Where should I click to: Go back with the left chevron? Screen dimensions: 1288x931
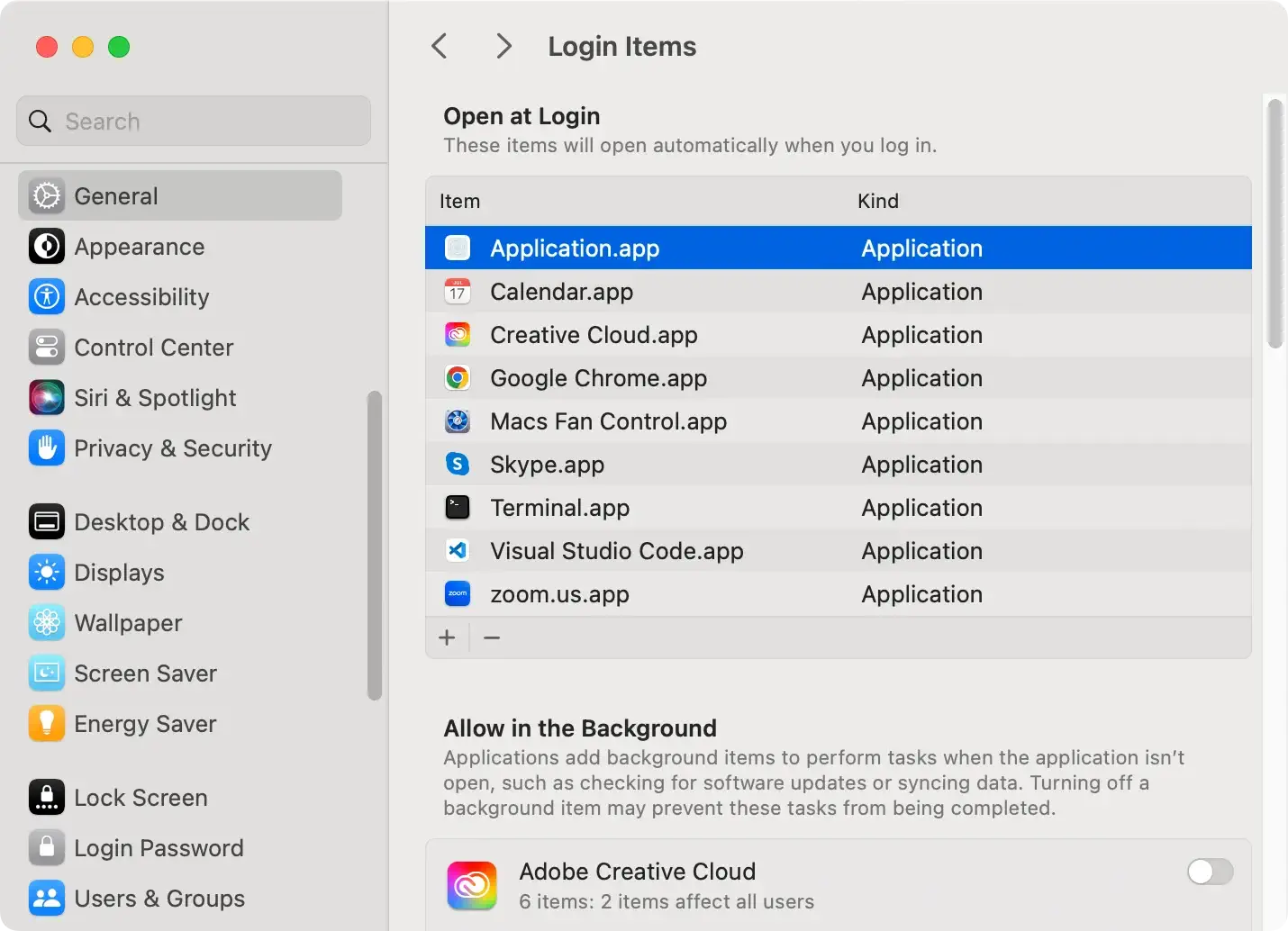tap(440, 46)
